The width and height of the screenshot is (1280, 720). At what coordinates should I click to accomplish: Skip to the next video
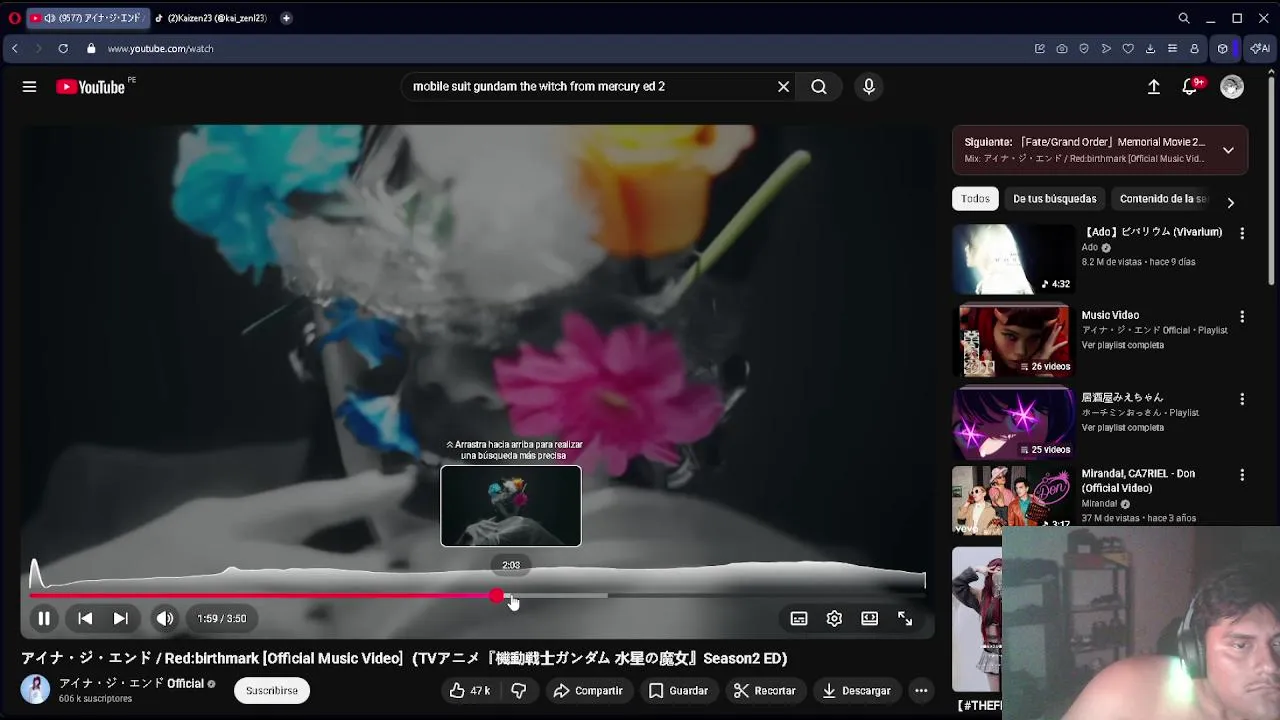pos(120,619)
